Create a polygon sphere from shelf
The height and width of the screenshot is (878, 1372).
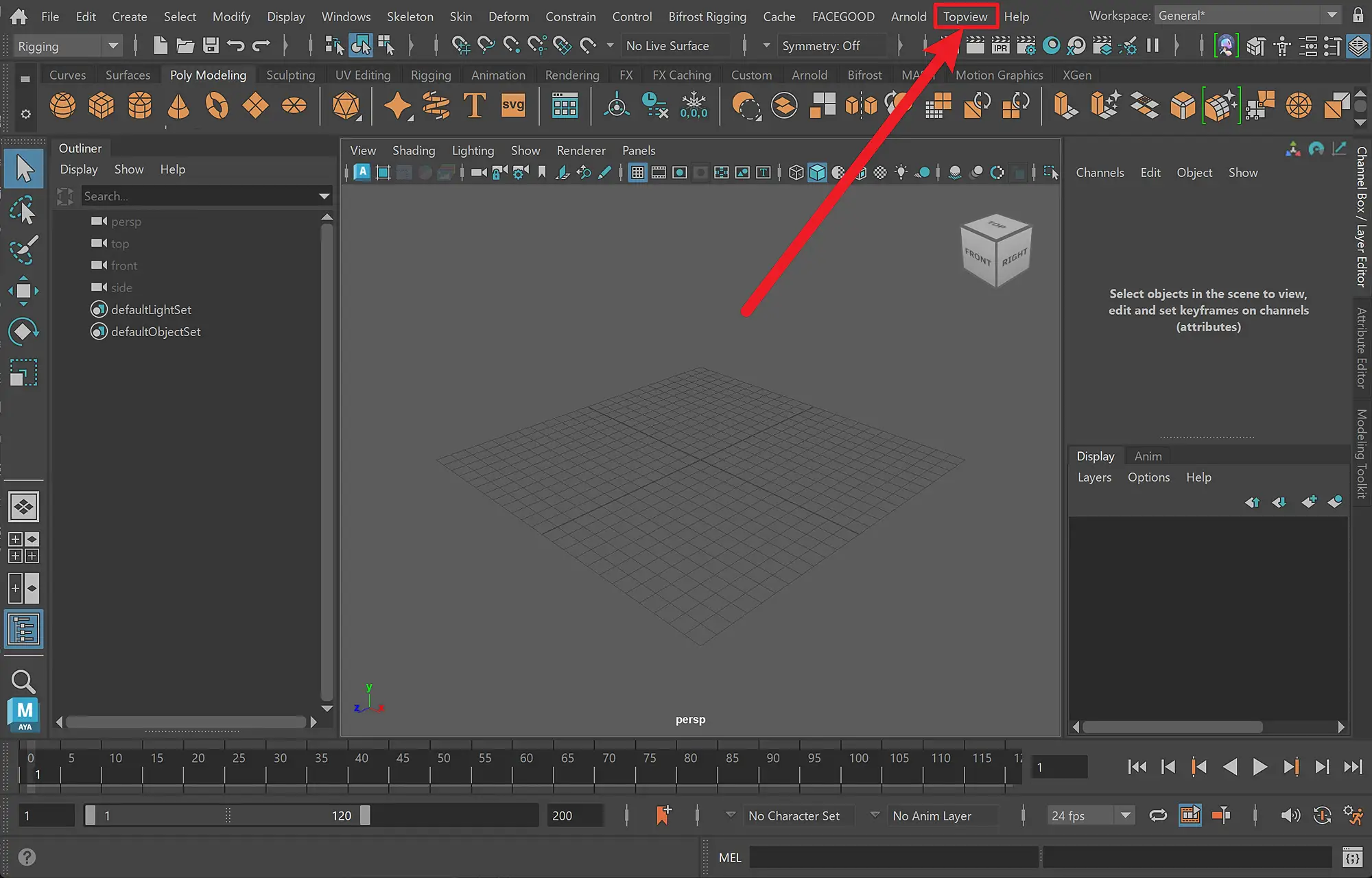click(x=63, y=106)
